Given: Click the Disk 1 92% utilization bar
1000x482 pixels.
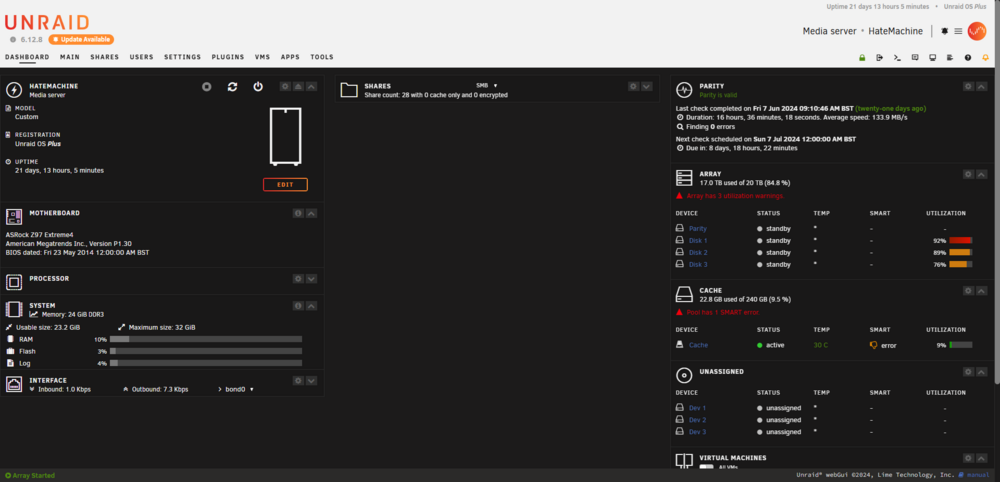Looking at the screenshot, I should coord(960,240).
